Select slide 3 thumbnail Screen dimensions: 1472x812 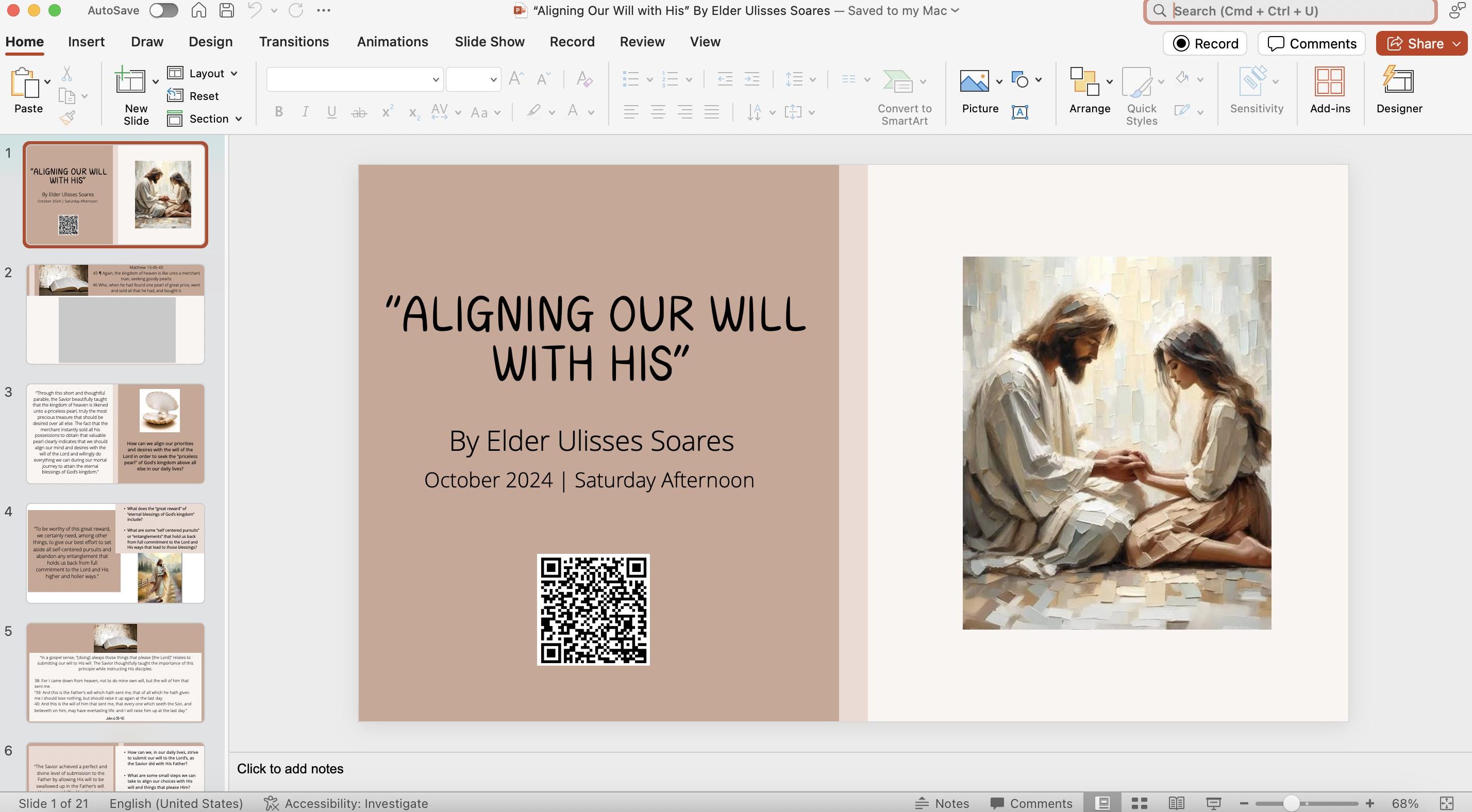pos(115,433)
